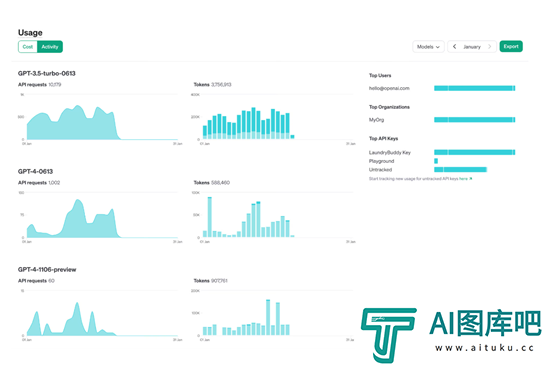Click tallest bar in GPT-4-1106-preview tokens chart

[x=268, y=317]
